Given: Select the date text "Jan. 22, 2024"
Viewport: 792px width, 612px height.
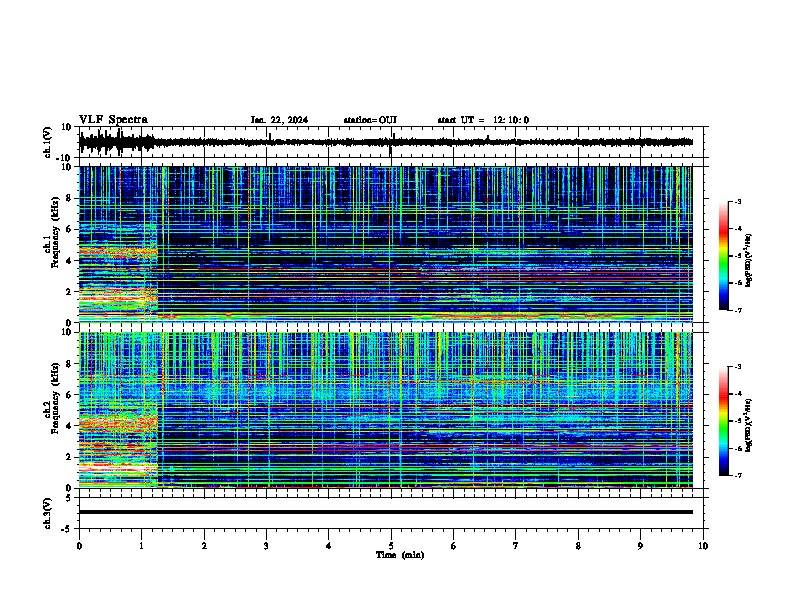Looking at the screenshot, I should click(279, 120).
